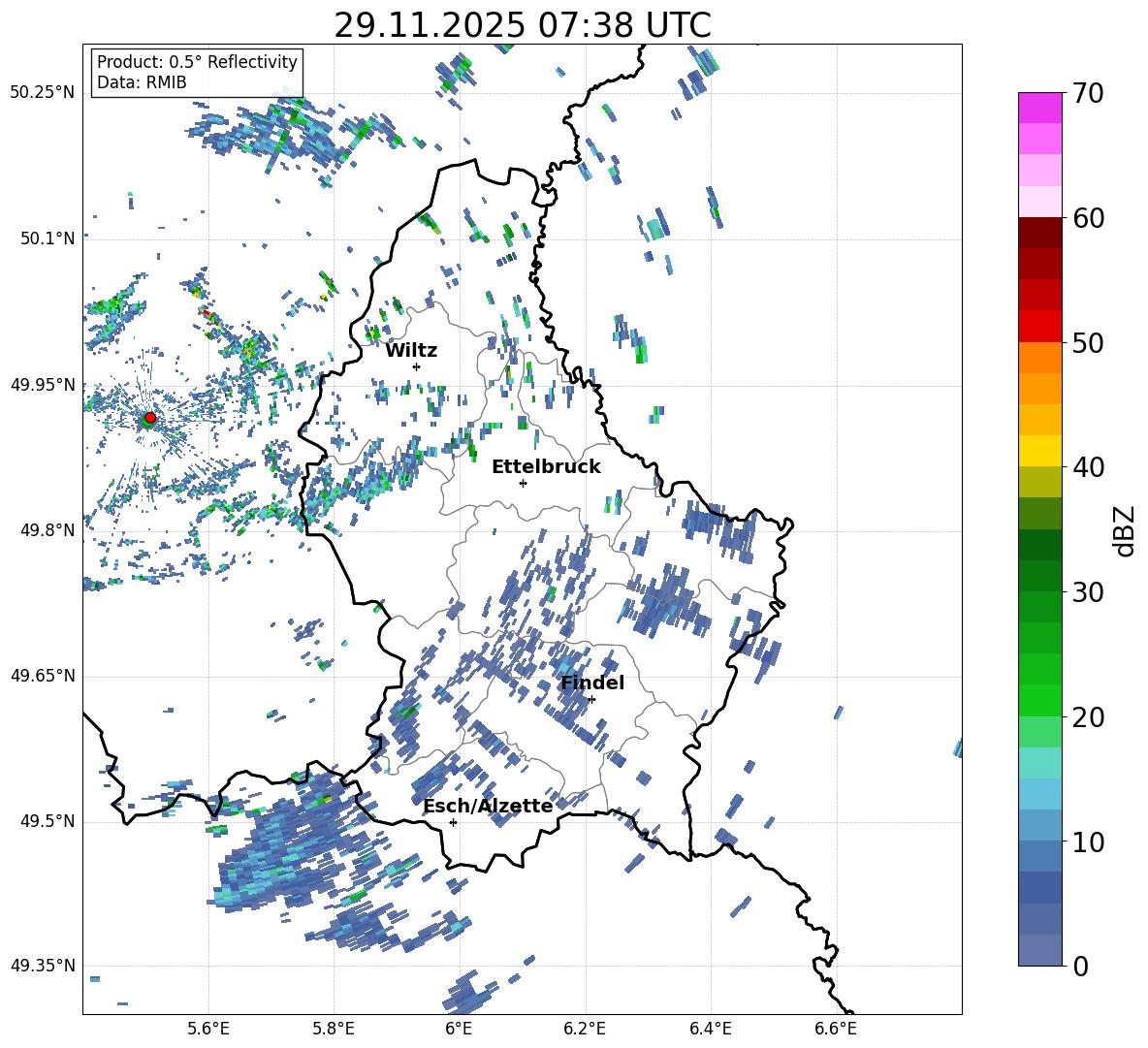Click the Ettelbruck city label
Image resolution: width=1148 pixels, height=1048 pixels.
pyautogui.click(x=546, y=467)
